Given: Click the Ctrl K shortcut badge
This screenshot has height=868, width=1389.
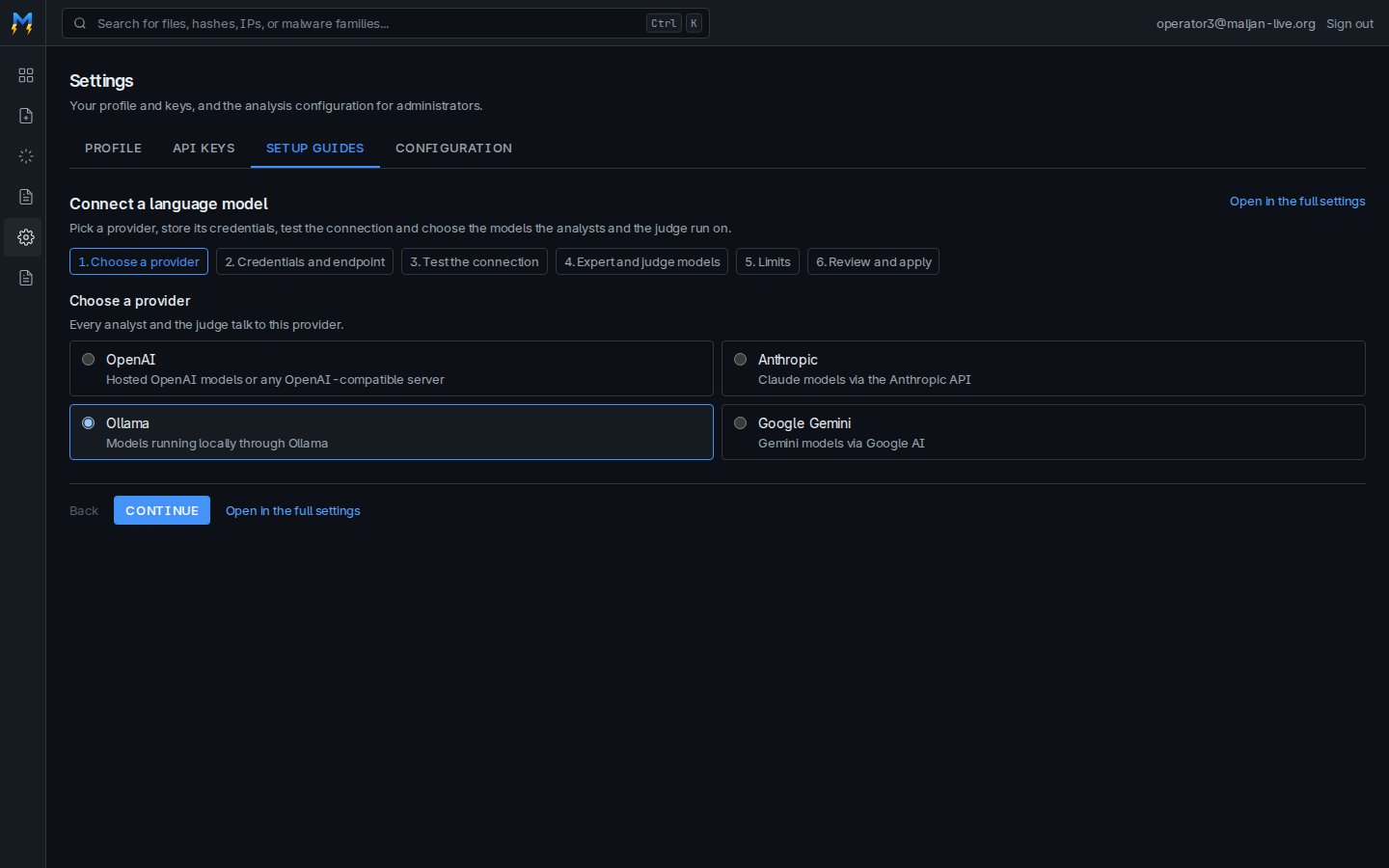Looking at the screenshot, I should click(673, 23).
